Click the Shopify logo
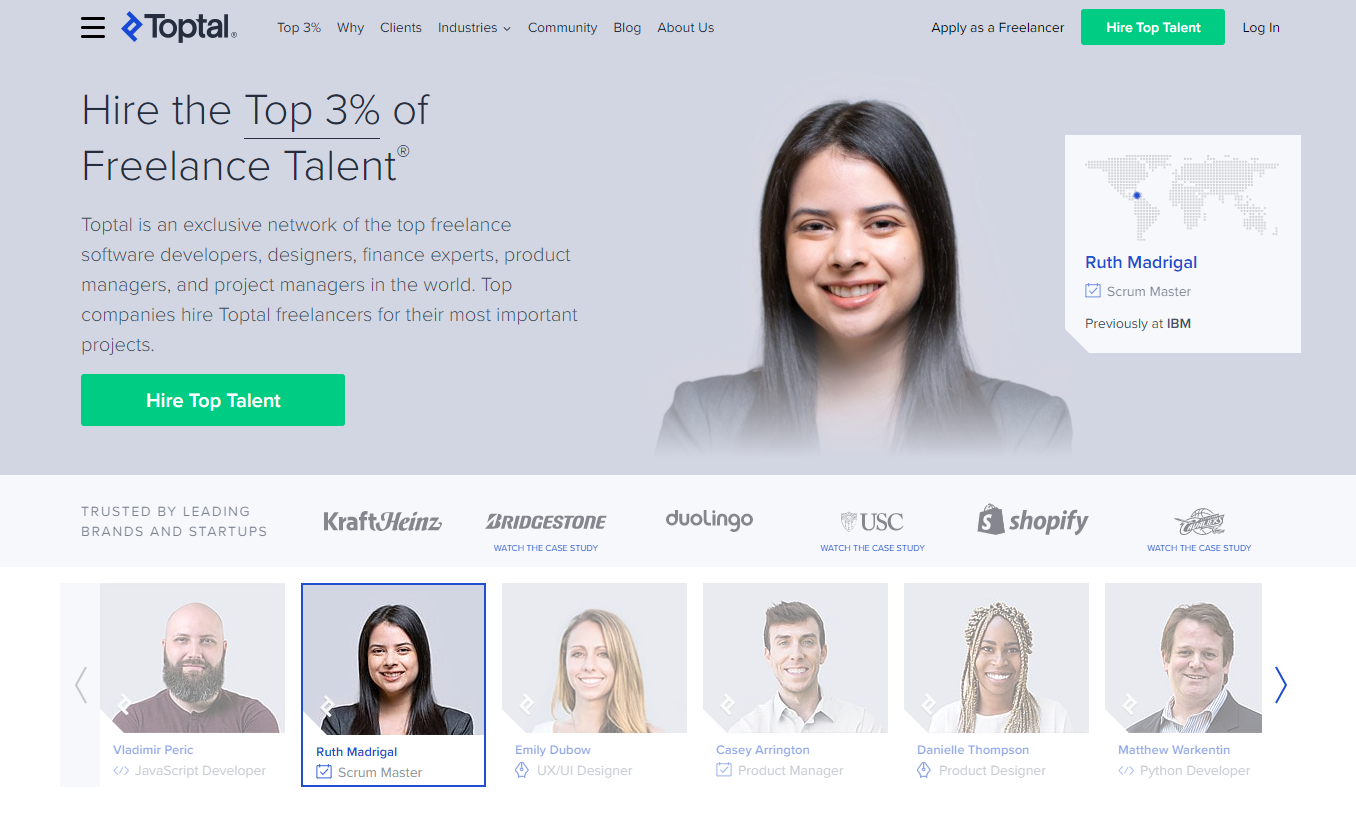 1033,520
